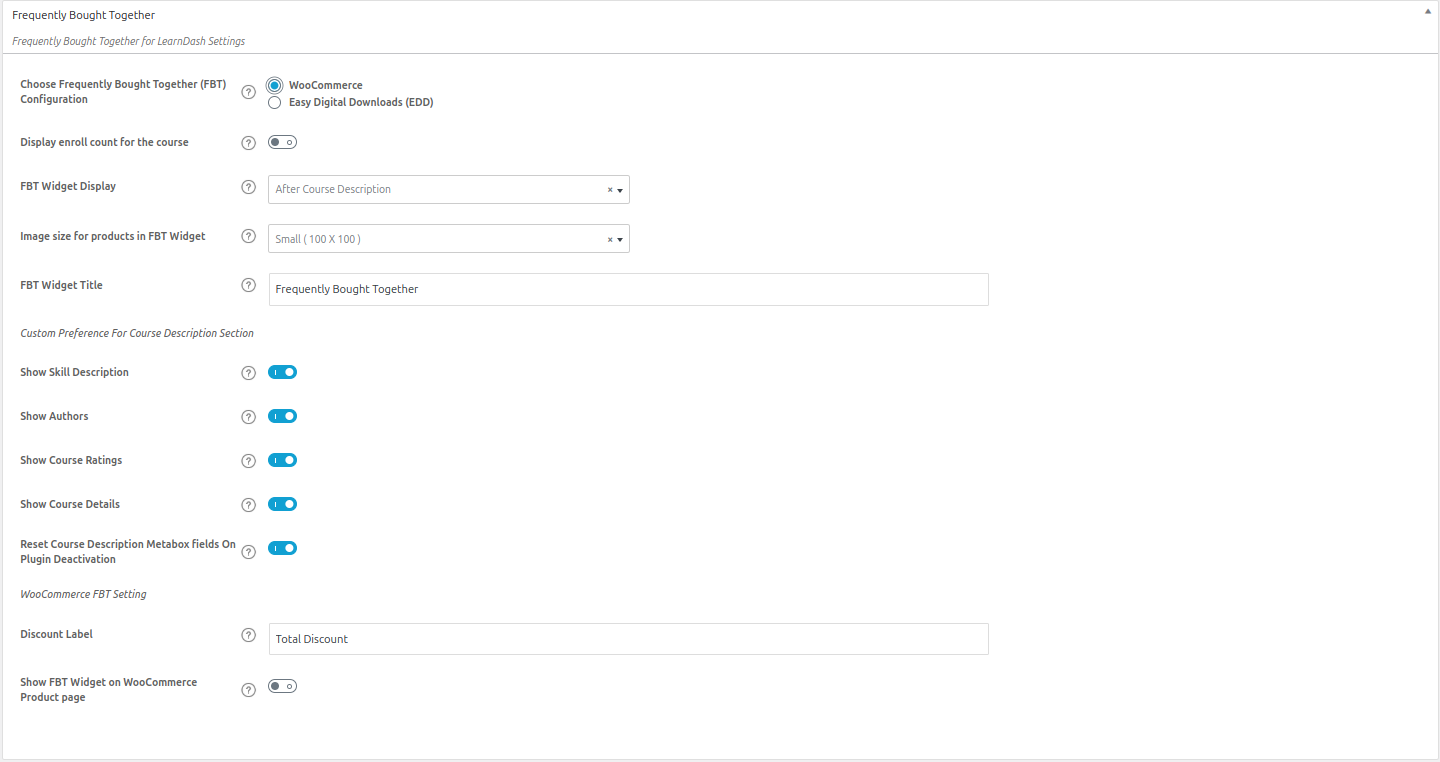
Task: Click the FBT Widget Title text field
Action: point(628,289)
